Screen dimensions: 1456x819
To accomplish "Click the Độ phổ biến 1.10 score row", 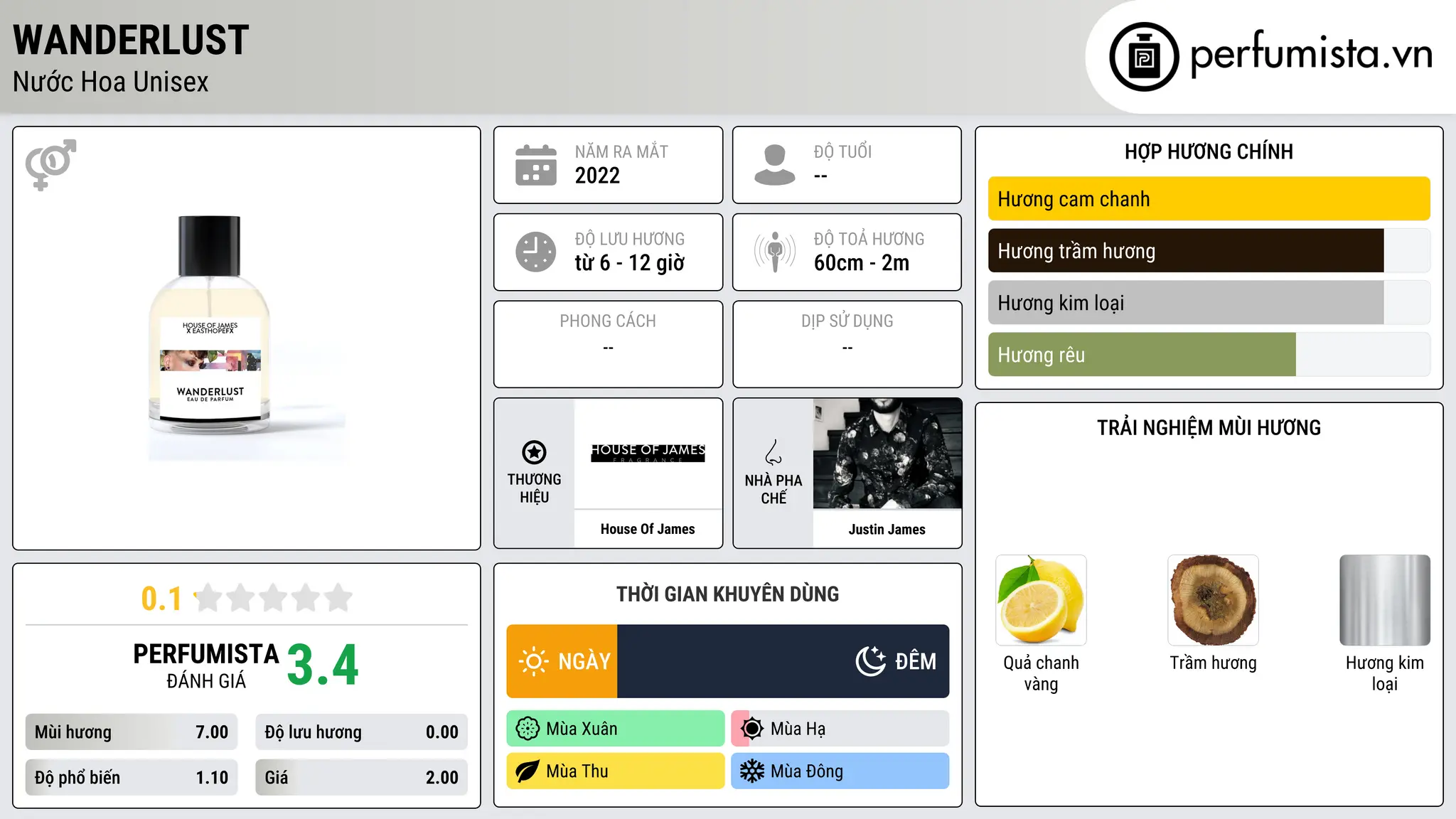I will 132,778.
